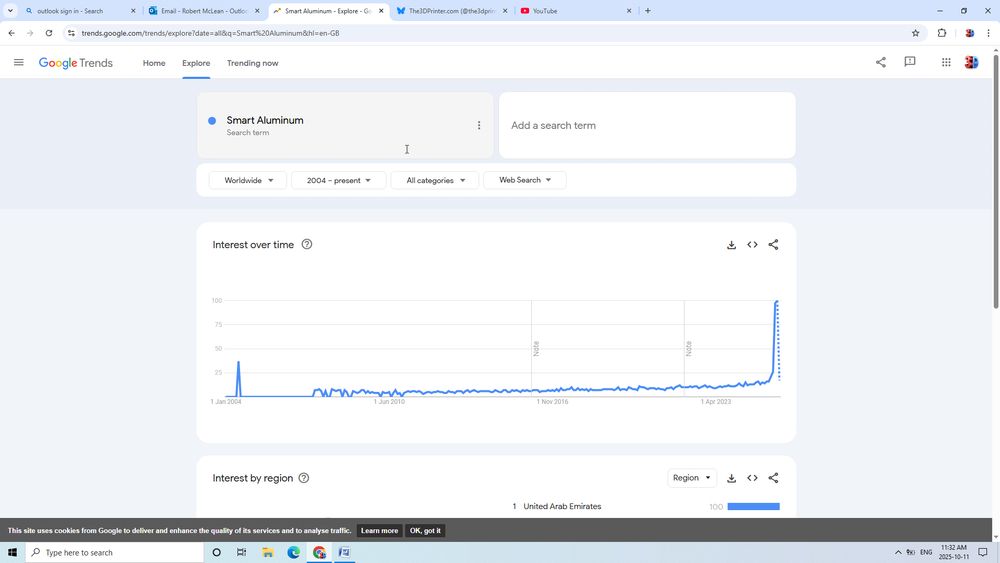
Task: Open Interest over time help icon
Action: tap(307, 244)
